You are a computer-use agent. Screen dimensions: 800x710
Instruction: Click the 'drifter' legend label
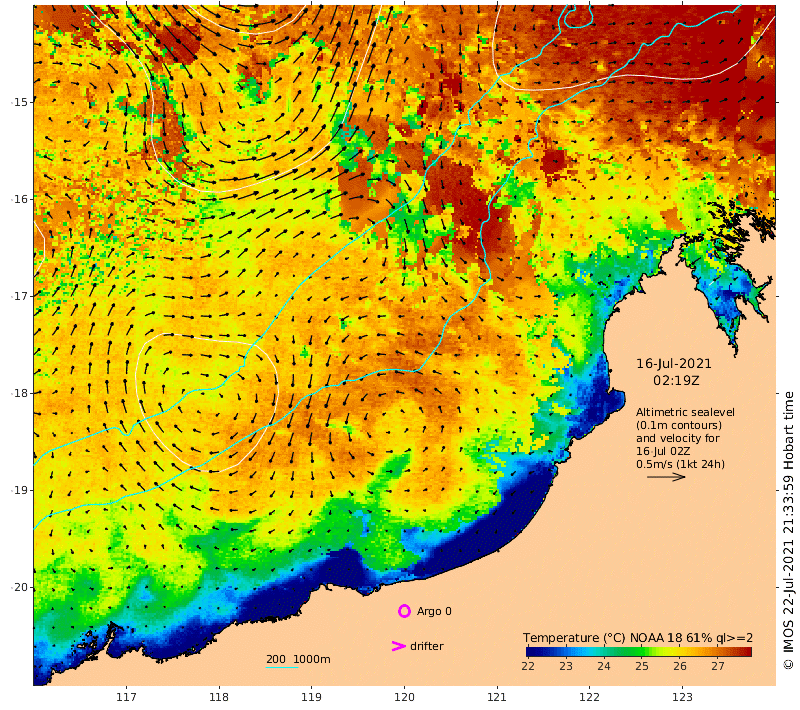pos(427,646)
